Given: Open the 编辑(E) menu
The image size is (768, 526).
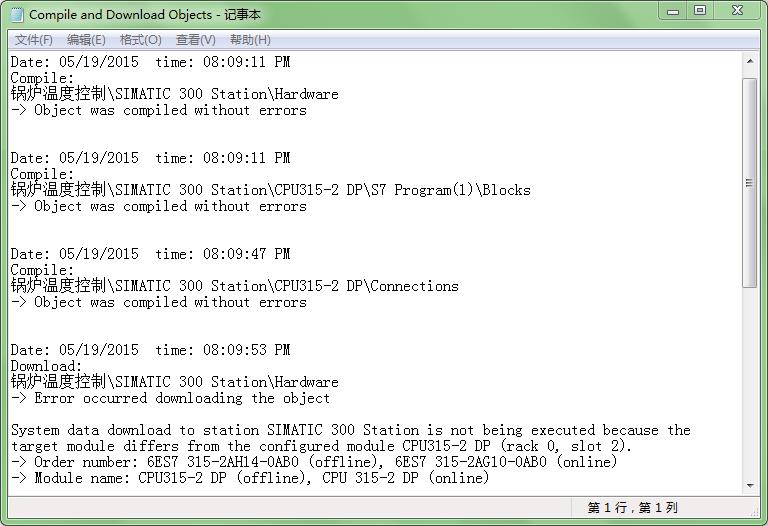Looking at the screenshot, I should pyautogui.click(x=86, y=40).
